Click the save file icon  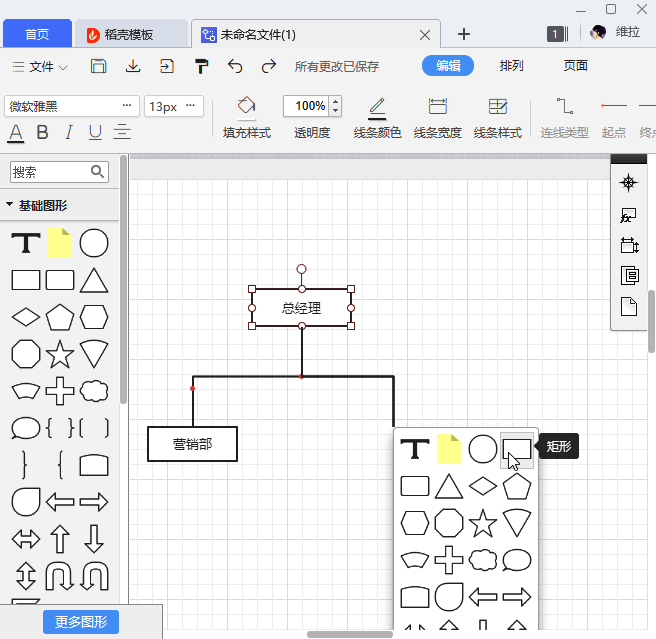98,66
